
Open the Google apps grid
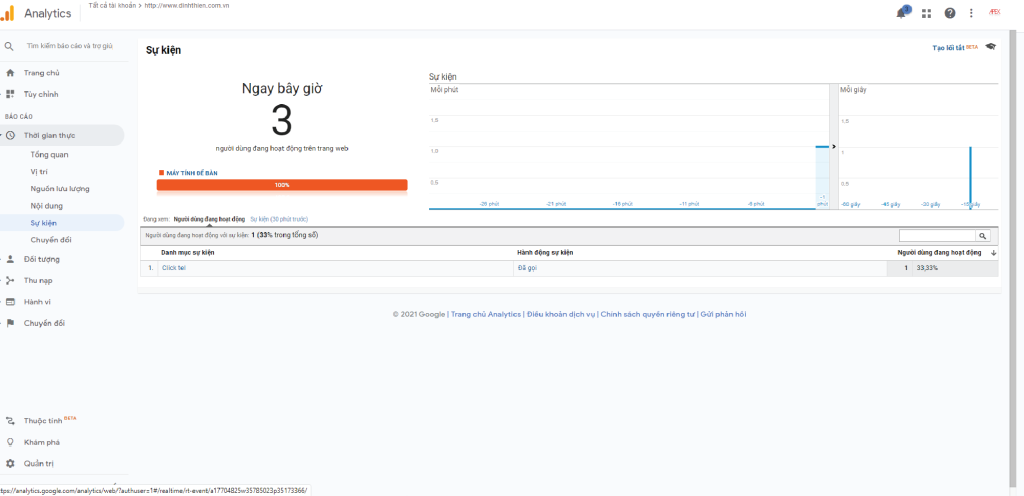click(x=926, y=13)
